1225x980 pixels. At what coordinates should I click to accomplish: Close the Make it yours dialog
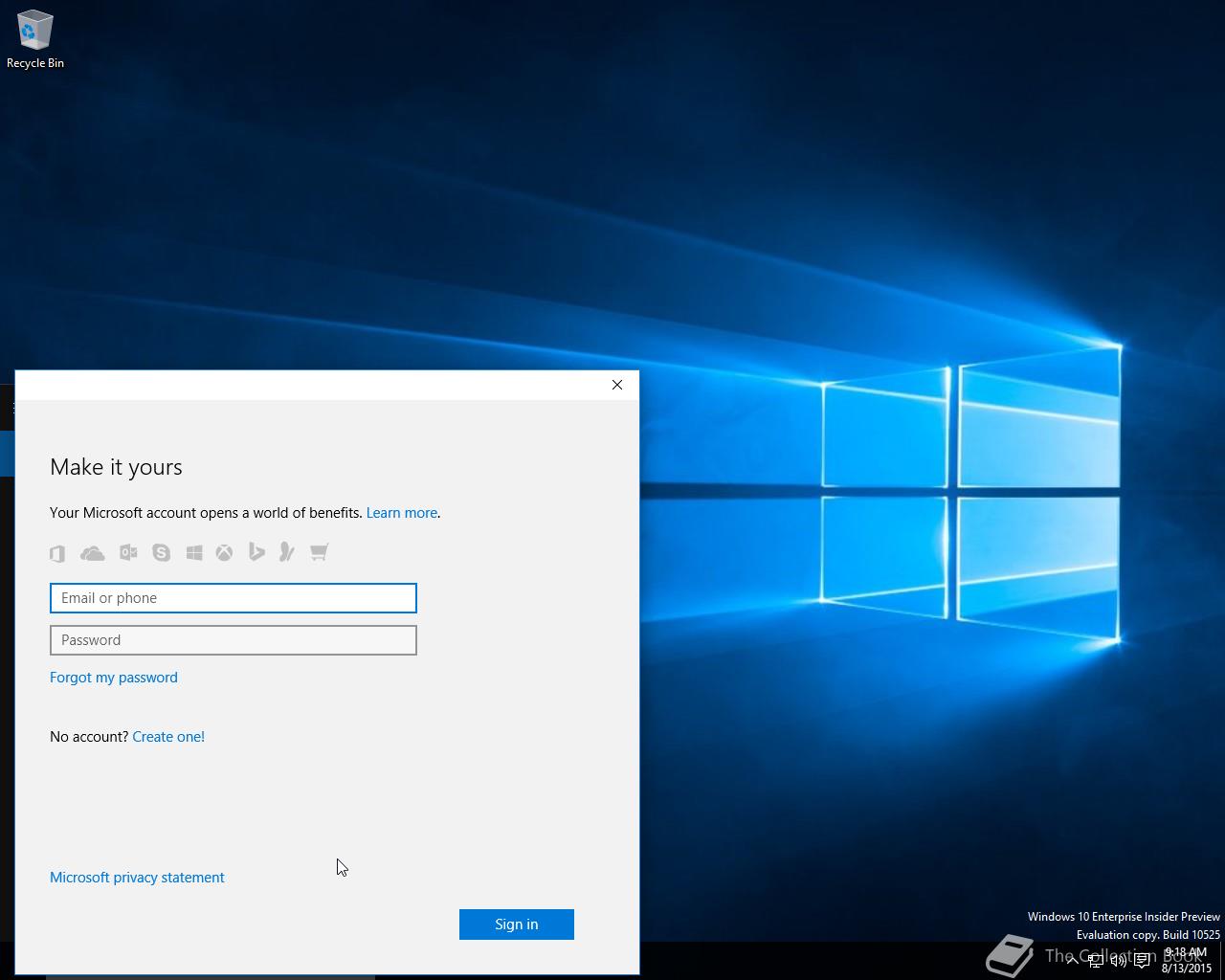pyautogui.click(x=617, y=385)
